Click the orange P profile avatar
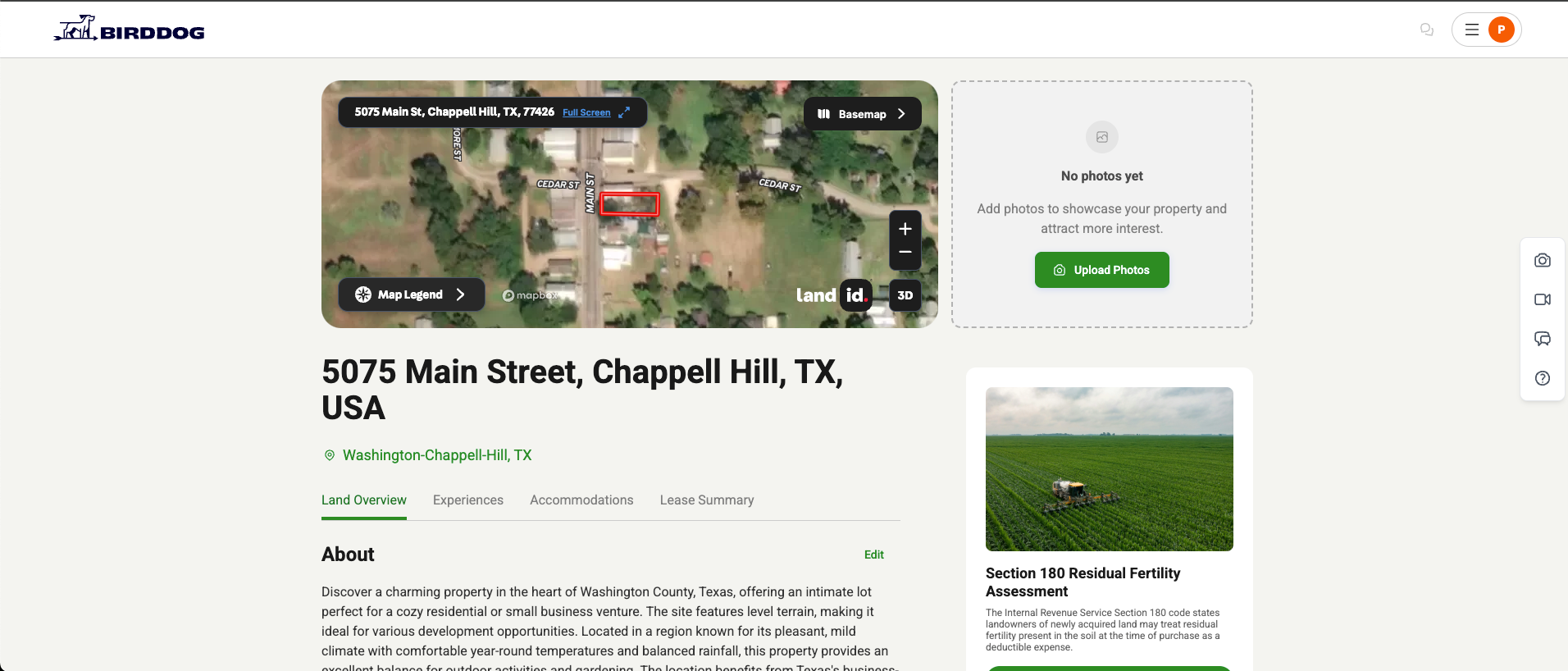This screenshot has height=671, width=1568. (1502, 30)
